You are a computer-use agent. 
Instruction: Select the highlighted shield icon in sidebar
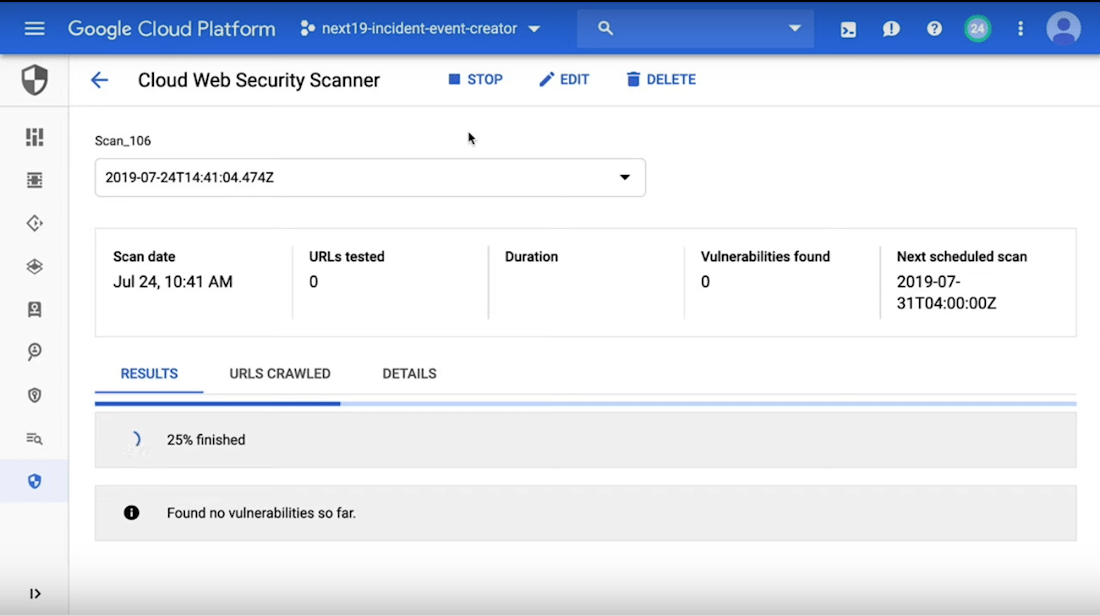pos(35,481)
